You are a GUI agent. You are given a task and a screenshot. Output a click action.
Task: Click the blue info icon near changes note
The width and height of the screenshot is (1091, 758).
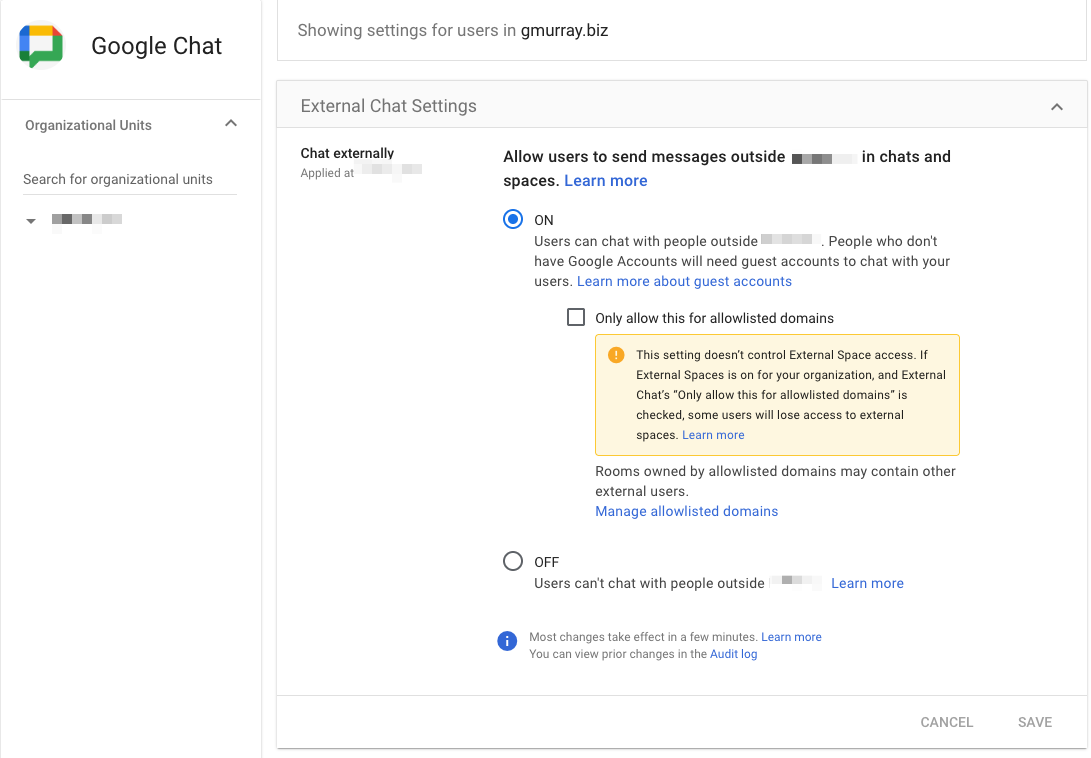[x=507, y=641]
